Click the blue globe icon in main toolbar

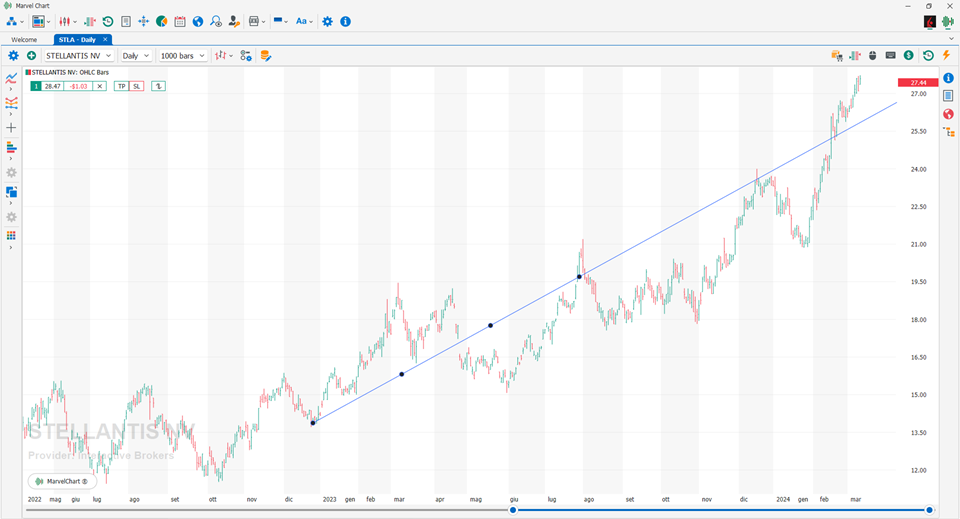click(198, 21)
